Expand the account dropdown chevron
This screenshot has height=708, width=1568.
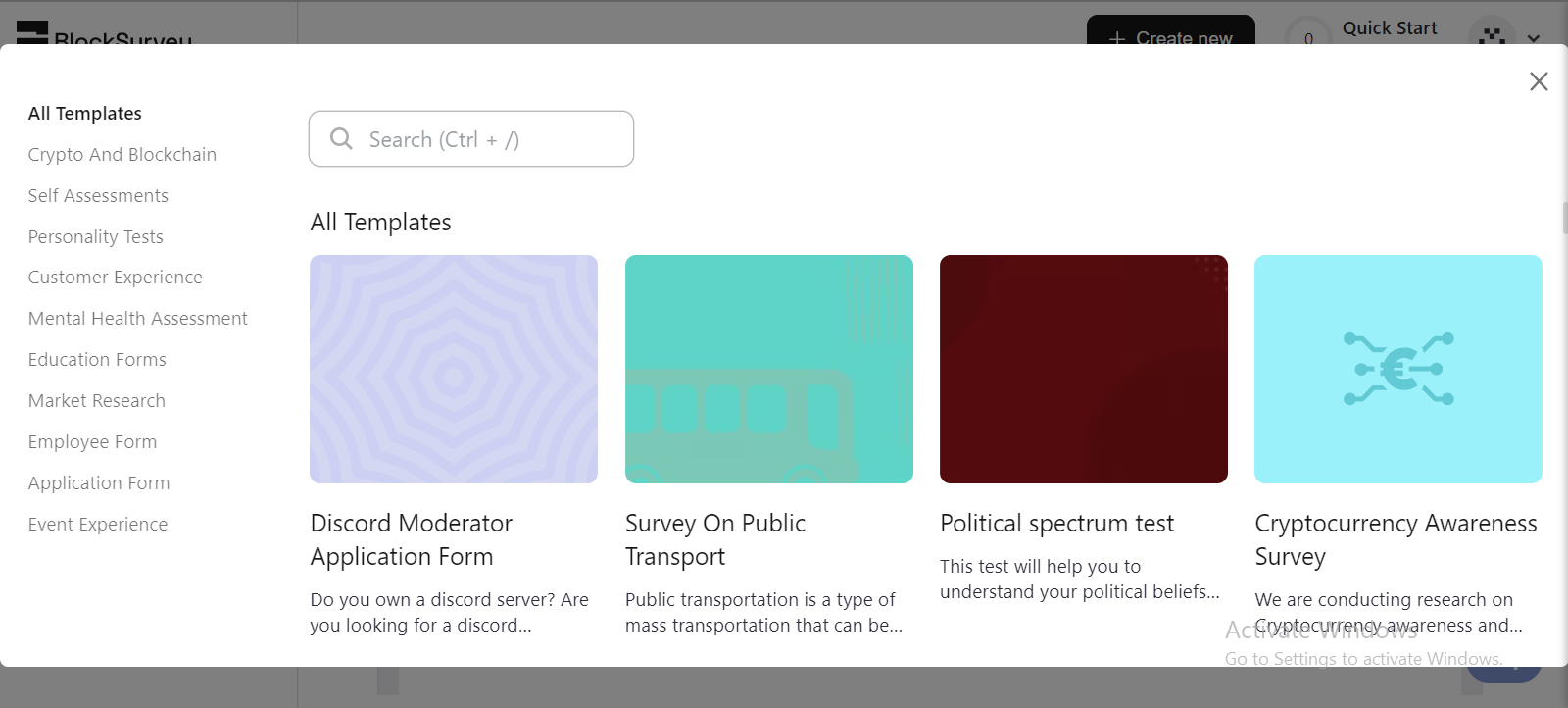[1534, 38]
